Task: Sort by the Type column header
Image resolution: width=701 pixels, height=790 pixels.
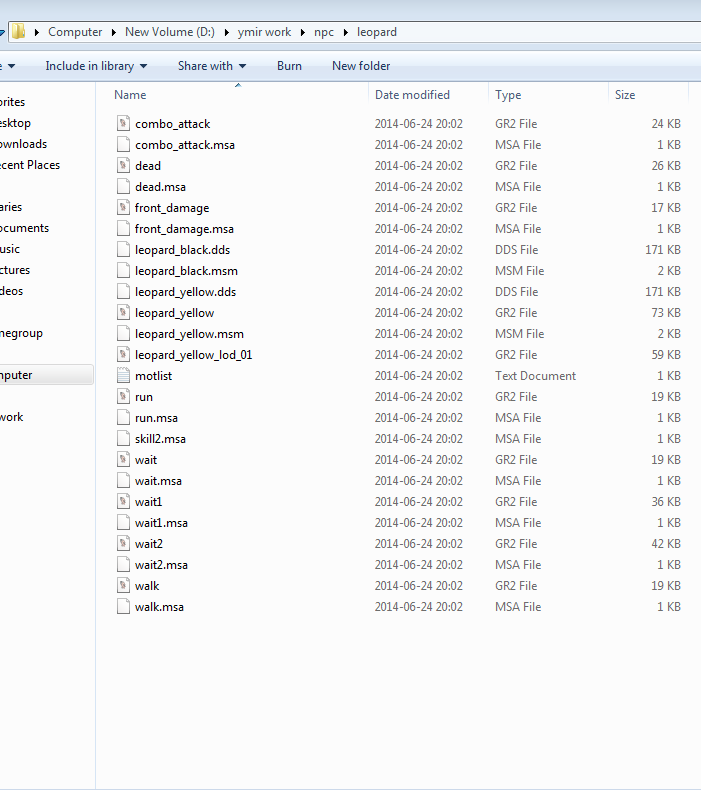Action: [x=508, y=95]
